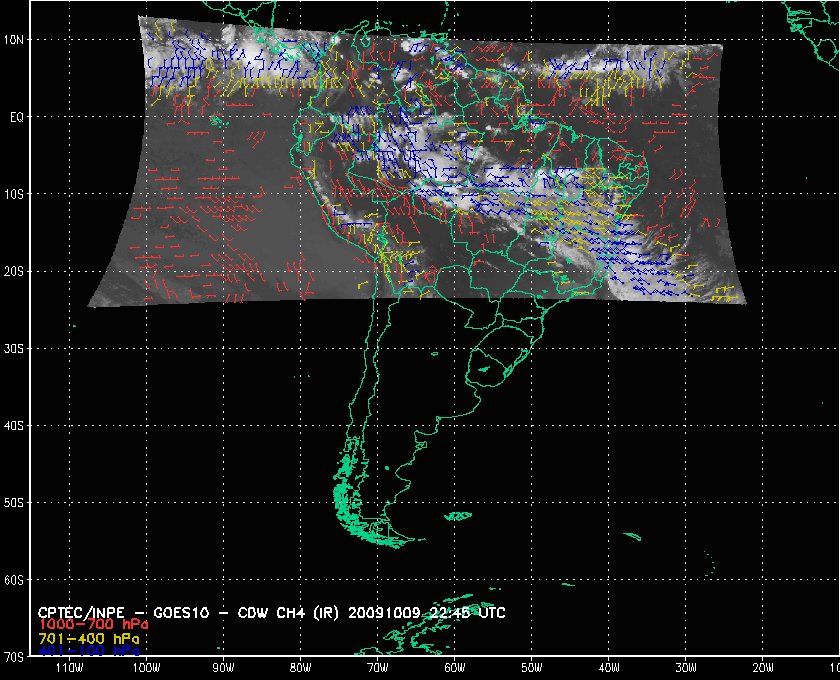Image resolution: width=840 pixels, height=680 pixels.
Task: Click the 90W longitude label
Action: 223,667
